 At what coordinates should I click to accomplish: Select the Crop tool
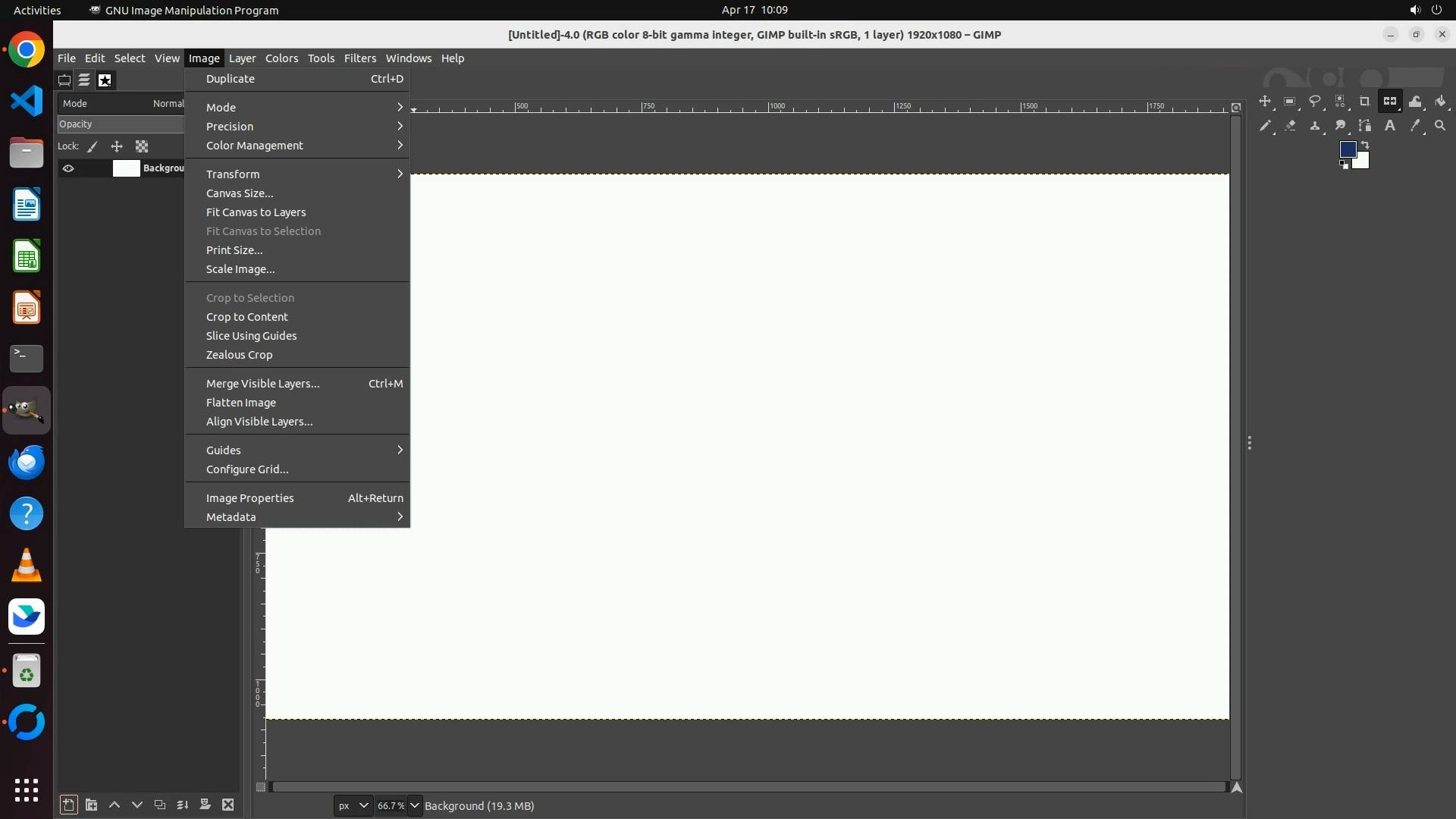(x=1365, y=102)
